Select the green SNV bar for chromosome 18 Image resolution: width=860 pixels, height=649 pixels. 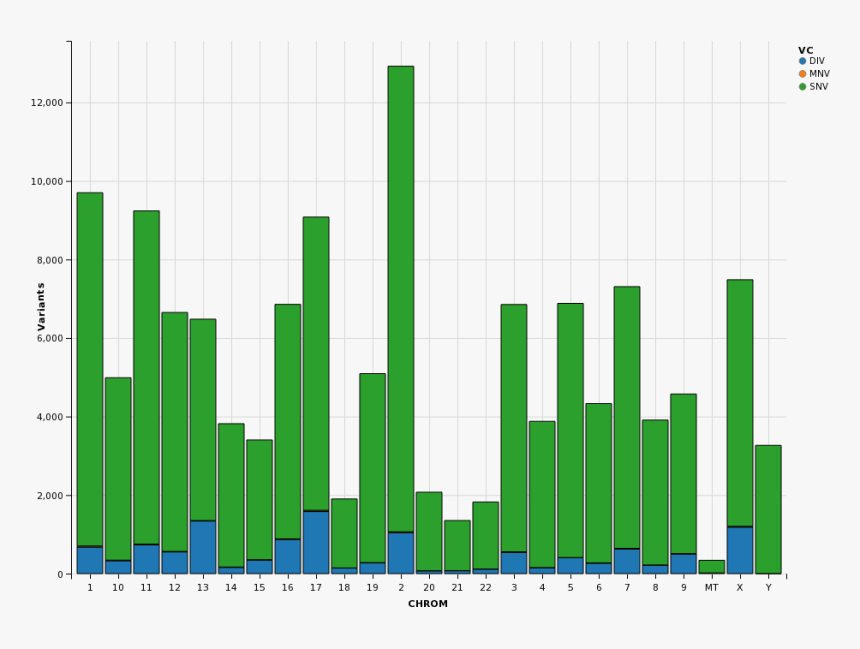point(344,533)
